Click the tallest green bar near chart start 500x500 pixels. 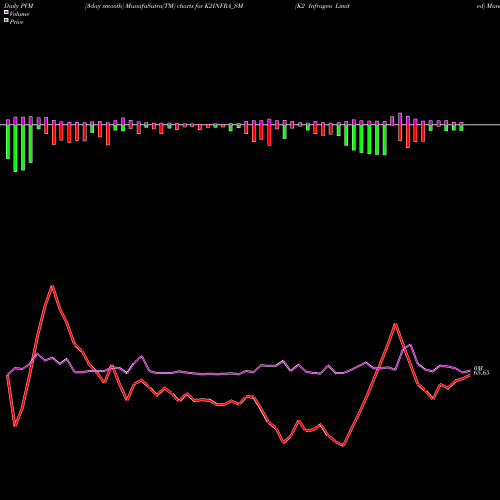[x=15, y=148]
